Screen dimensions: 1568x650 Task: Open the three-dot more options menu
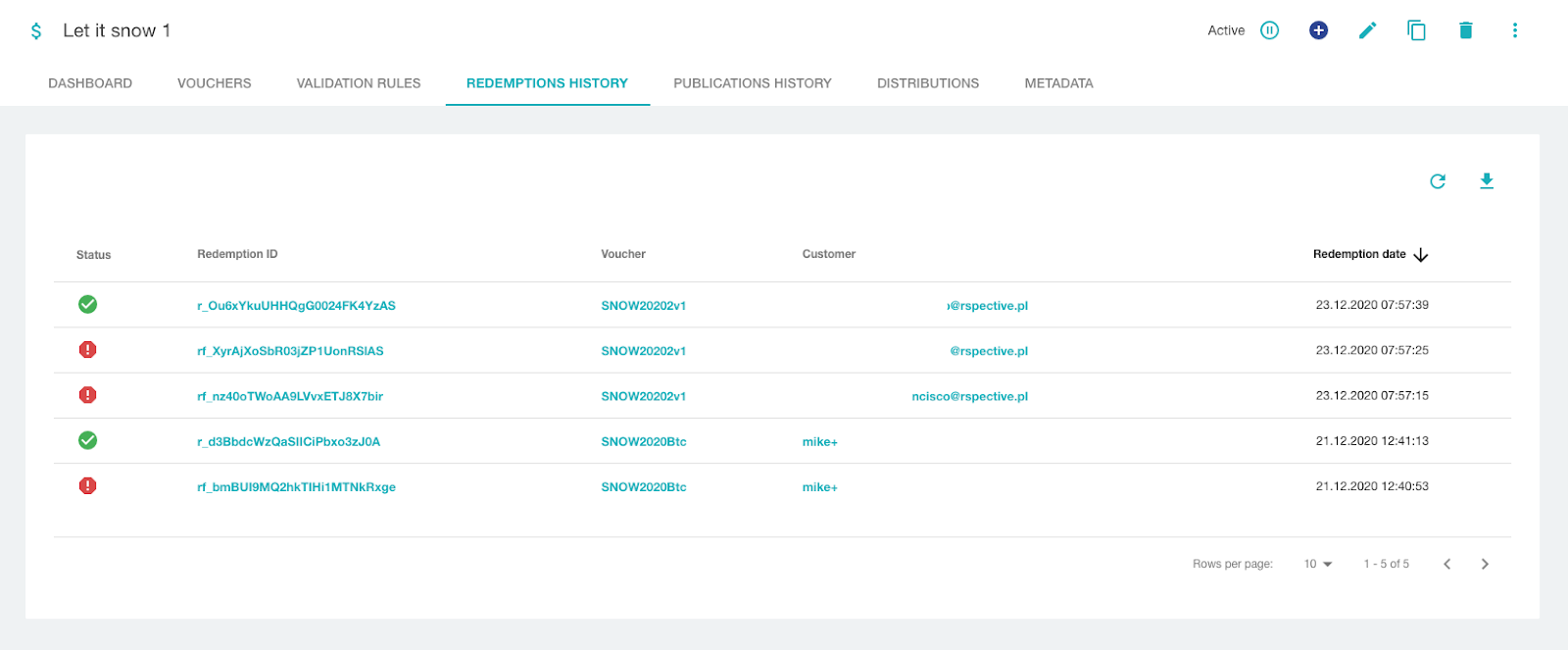coord(1514,30)
